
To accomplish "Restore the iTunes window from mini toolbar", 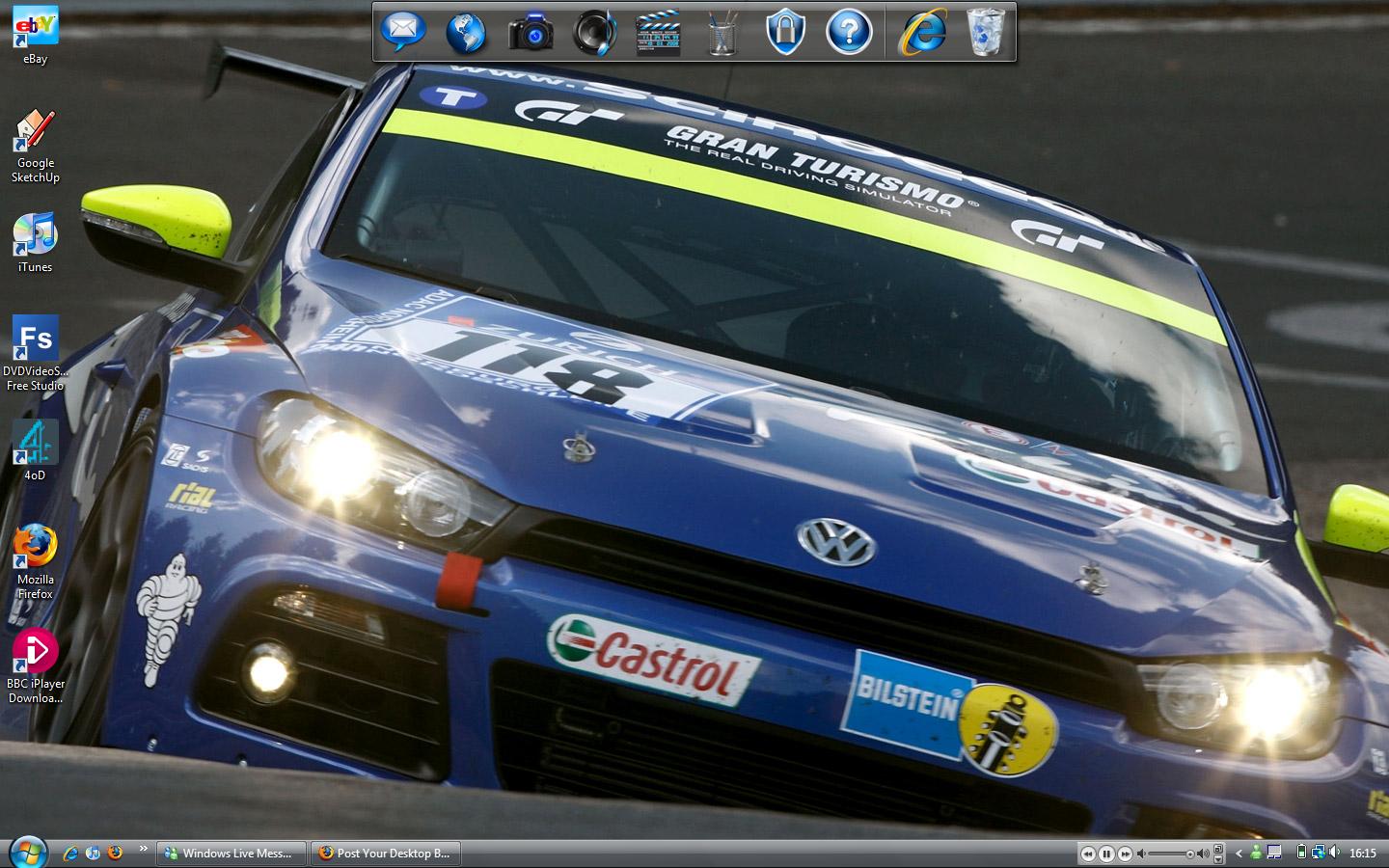I will pyautogui.click(x=1218, y=849).
